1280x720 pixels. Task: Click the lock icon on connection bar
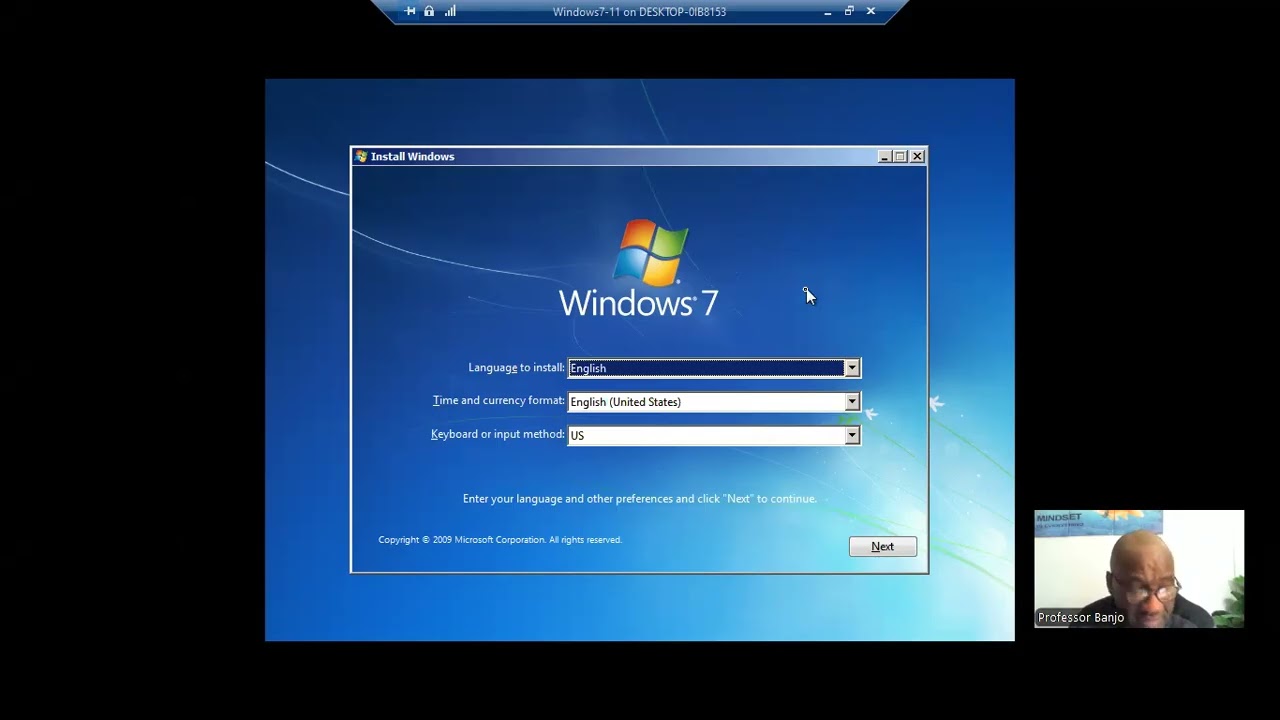[x=429, y=11]
